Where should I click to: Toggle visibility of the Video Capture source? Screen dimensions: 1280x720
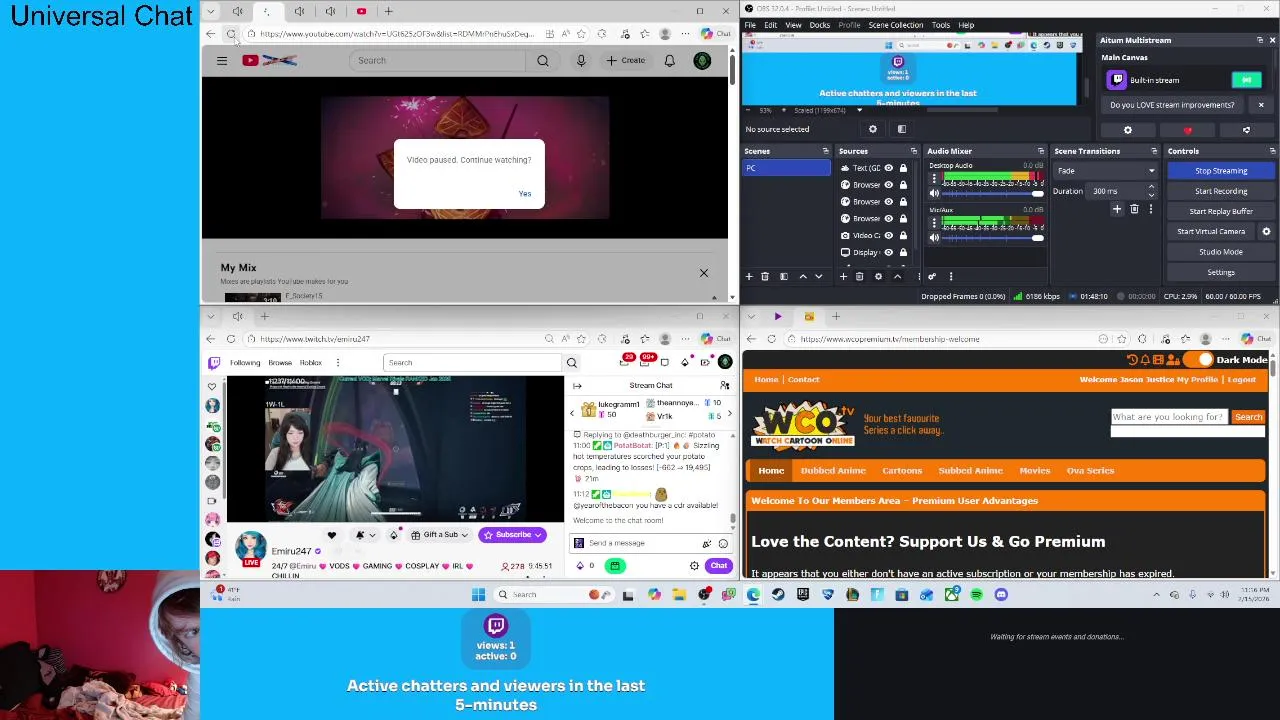[888, 236]
